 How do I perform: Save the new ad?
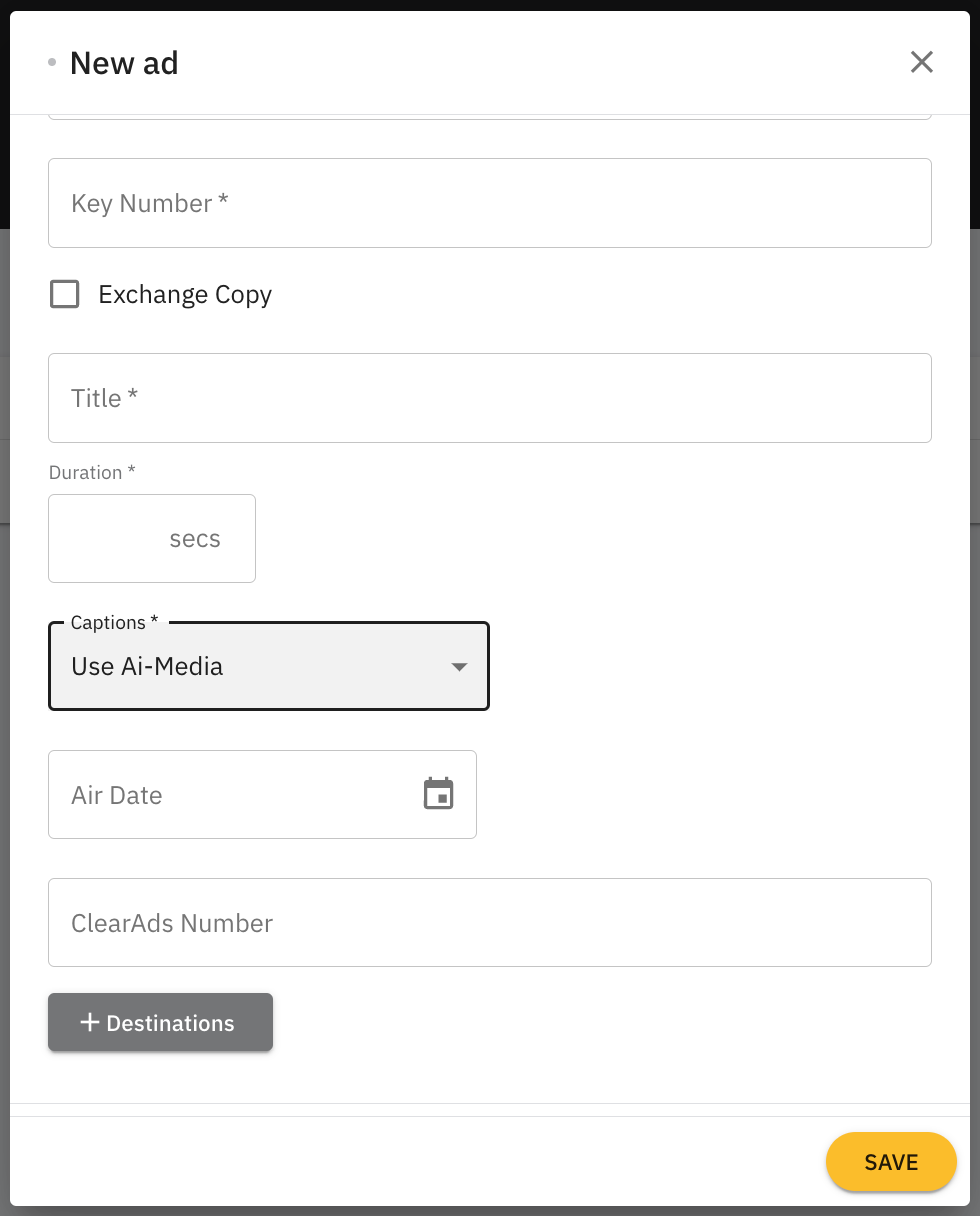pyautogui.click(x=890, y=1161)
